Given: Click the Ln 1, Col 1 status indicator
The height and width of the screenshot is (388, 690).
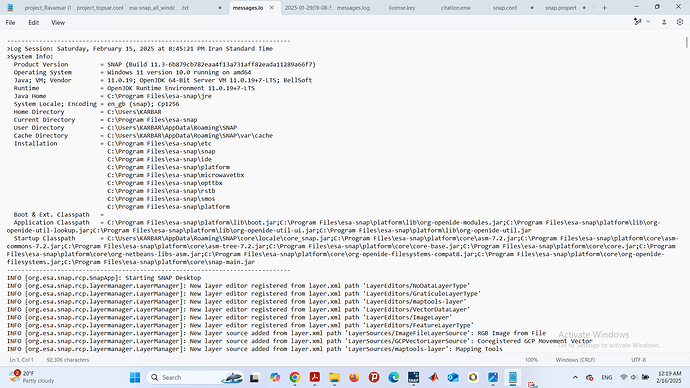Looking at the screenshot, I should click(x=22, y=360).
